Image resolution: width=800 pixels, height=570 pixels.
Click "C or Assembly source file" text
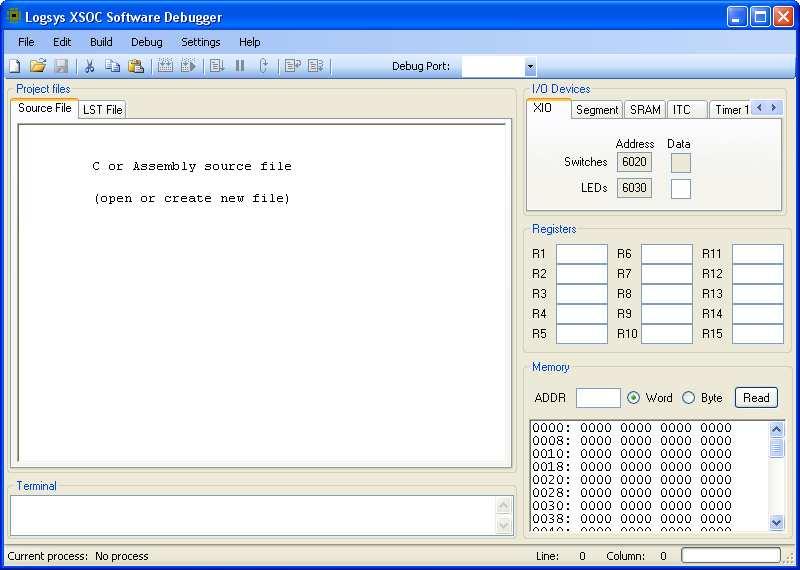(192, 166)
